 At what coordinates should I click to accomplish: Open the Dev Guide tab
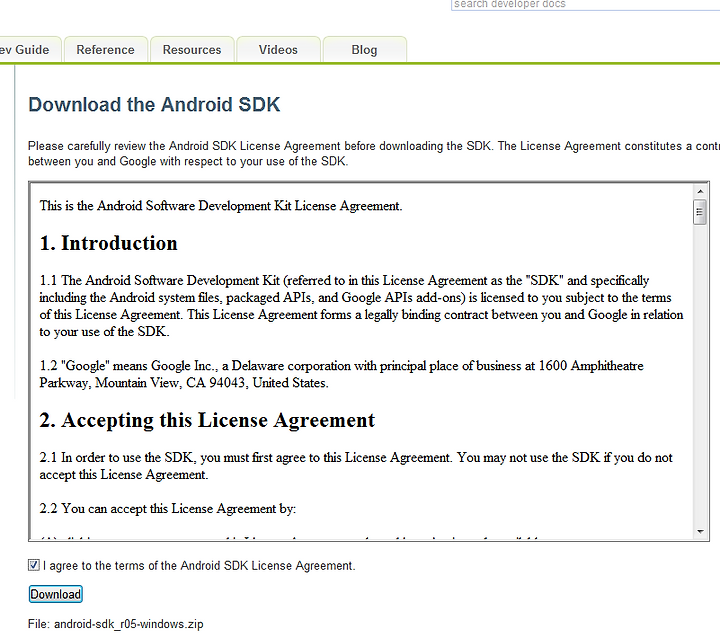28,50
